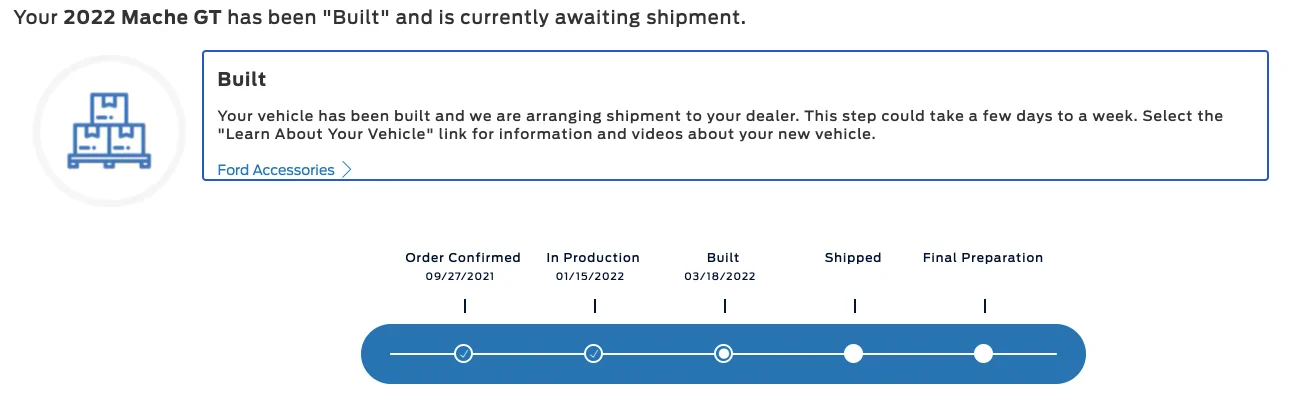The image size is (1289, 403).
Task: Click the vehicle built description paragraph
Action: click(720, 125)
